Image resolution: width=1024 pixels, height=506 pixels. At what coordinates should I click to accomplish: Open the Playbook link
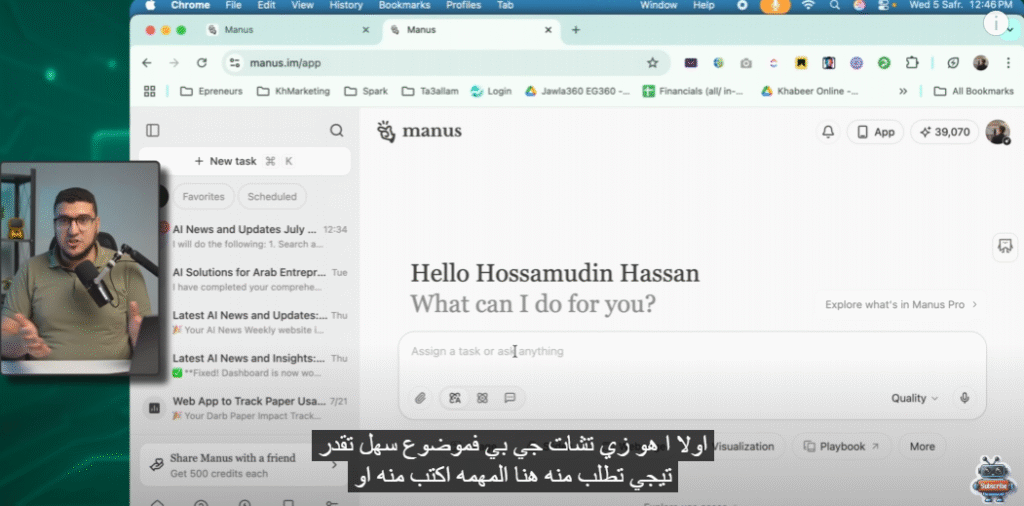click(x=842, y=447)
